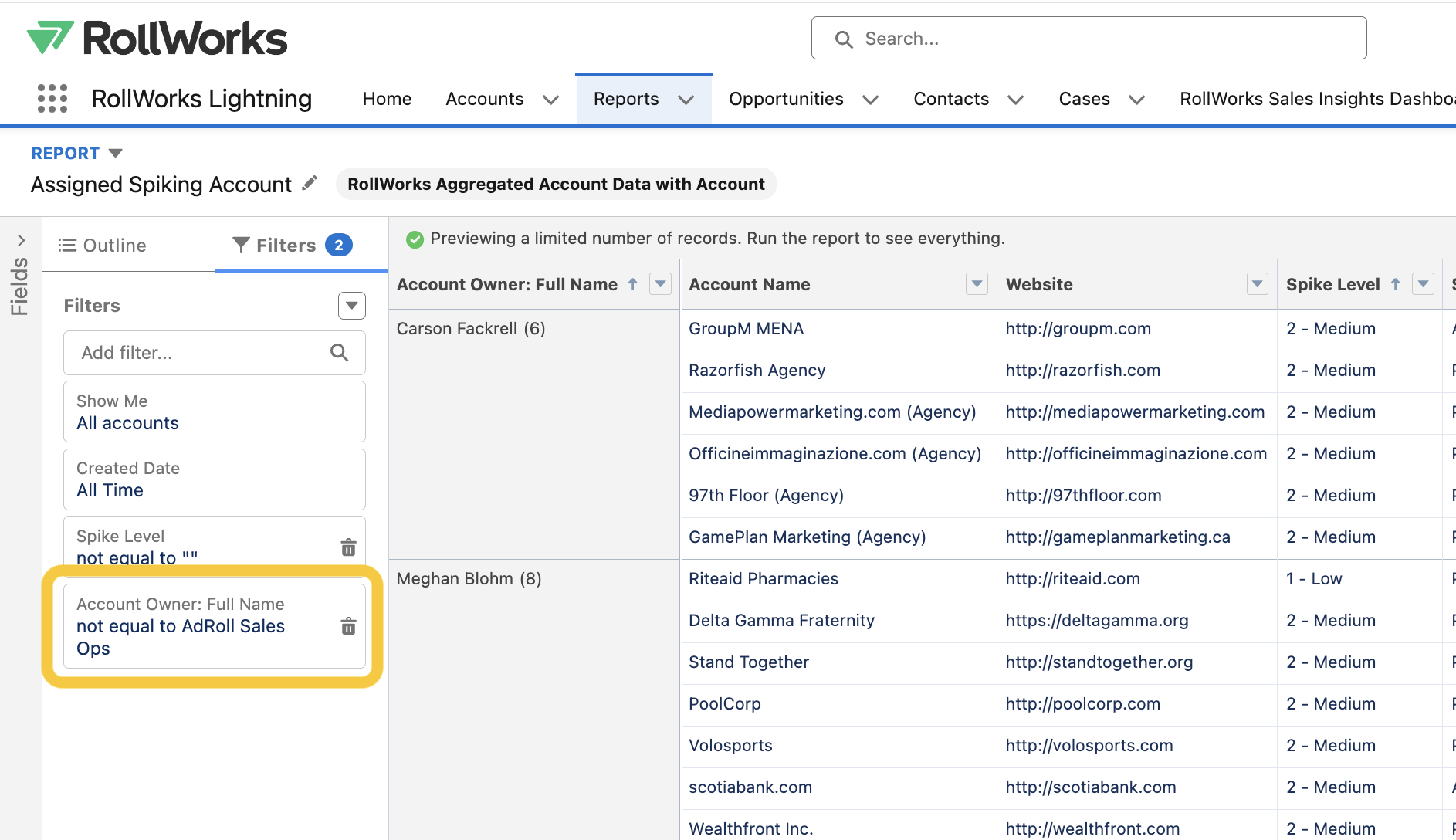
Task: Visit https://deltagamma.org website link
Action: (1096, 621)
